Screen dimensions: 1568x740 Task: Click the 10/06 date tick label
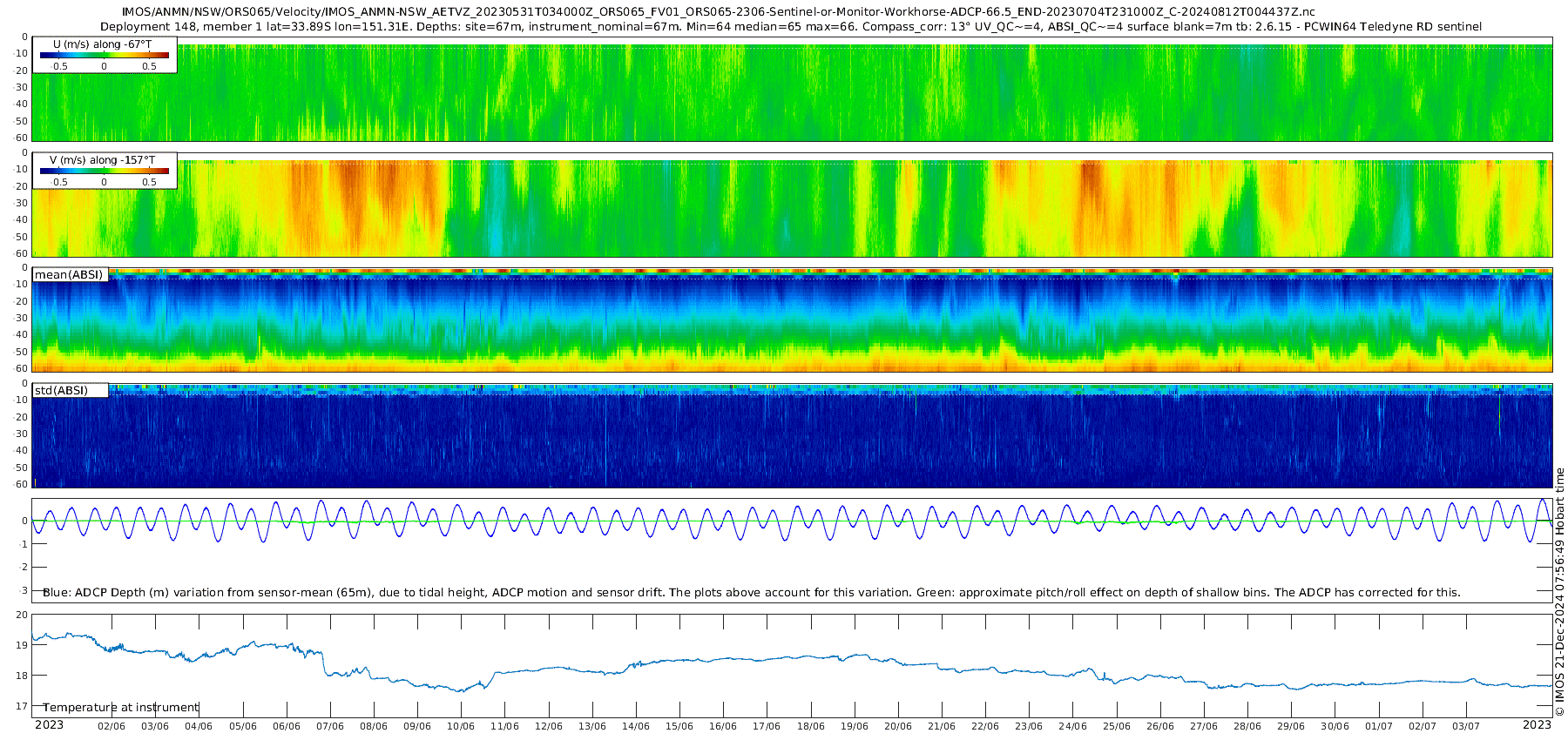[x=461, y=726]
